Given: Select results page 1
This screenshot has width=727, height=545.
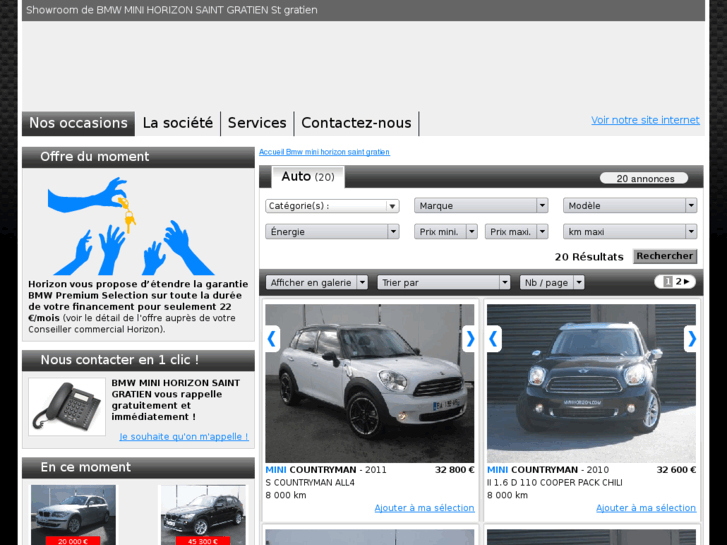Looking at the screenshot, I should click(668, 282).
